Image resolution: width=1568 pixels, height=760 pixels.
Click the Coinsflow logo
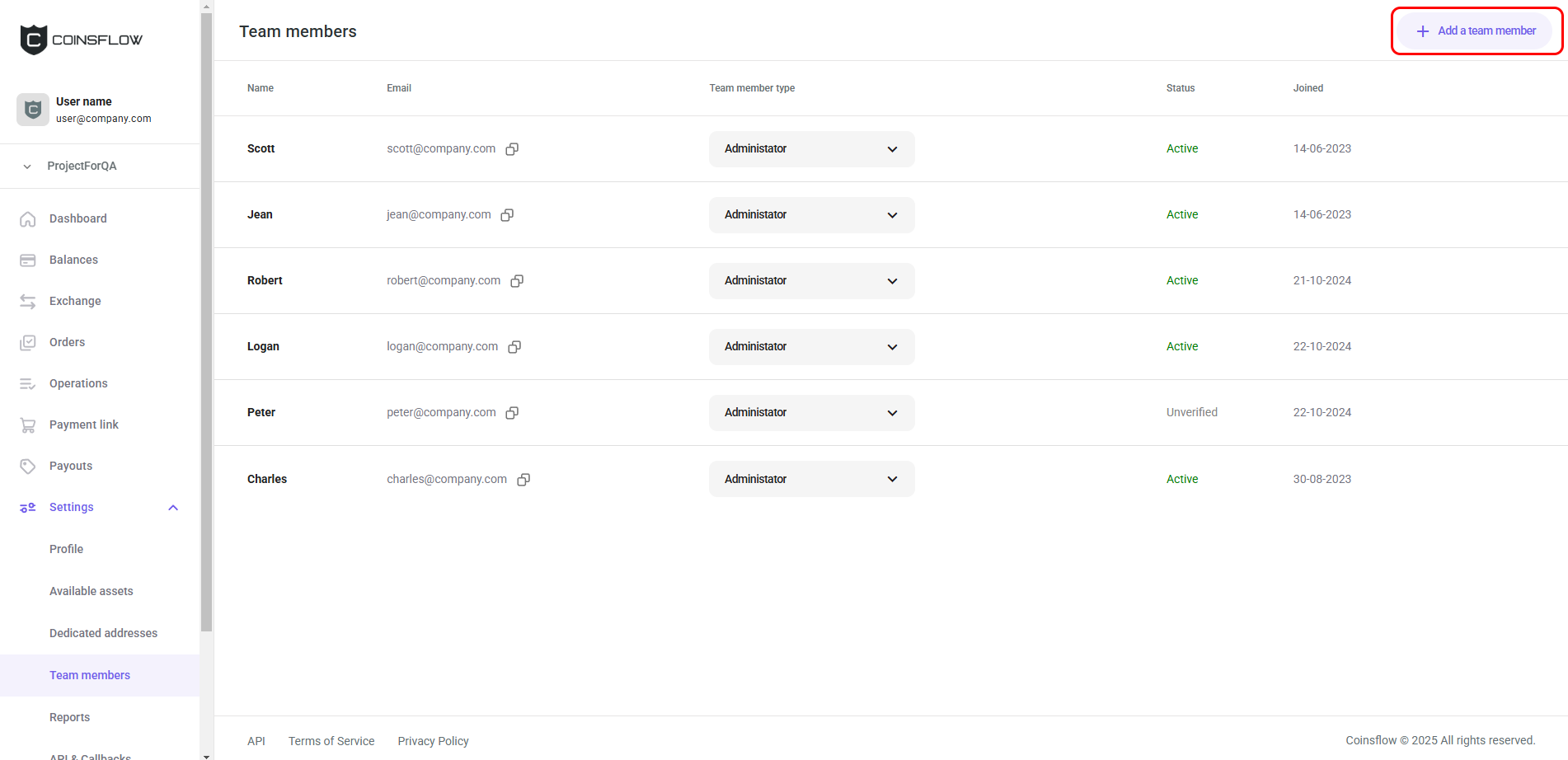(81, 40)
